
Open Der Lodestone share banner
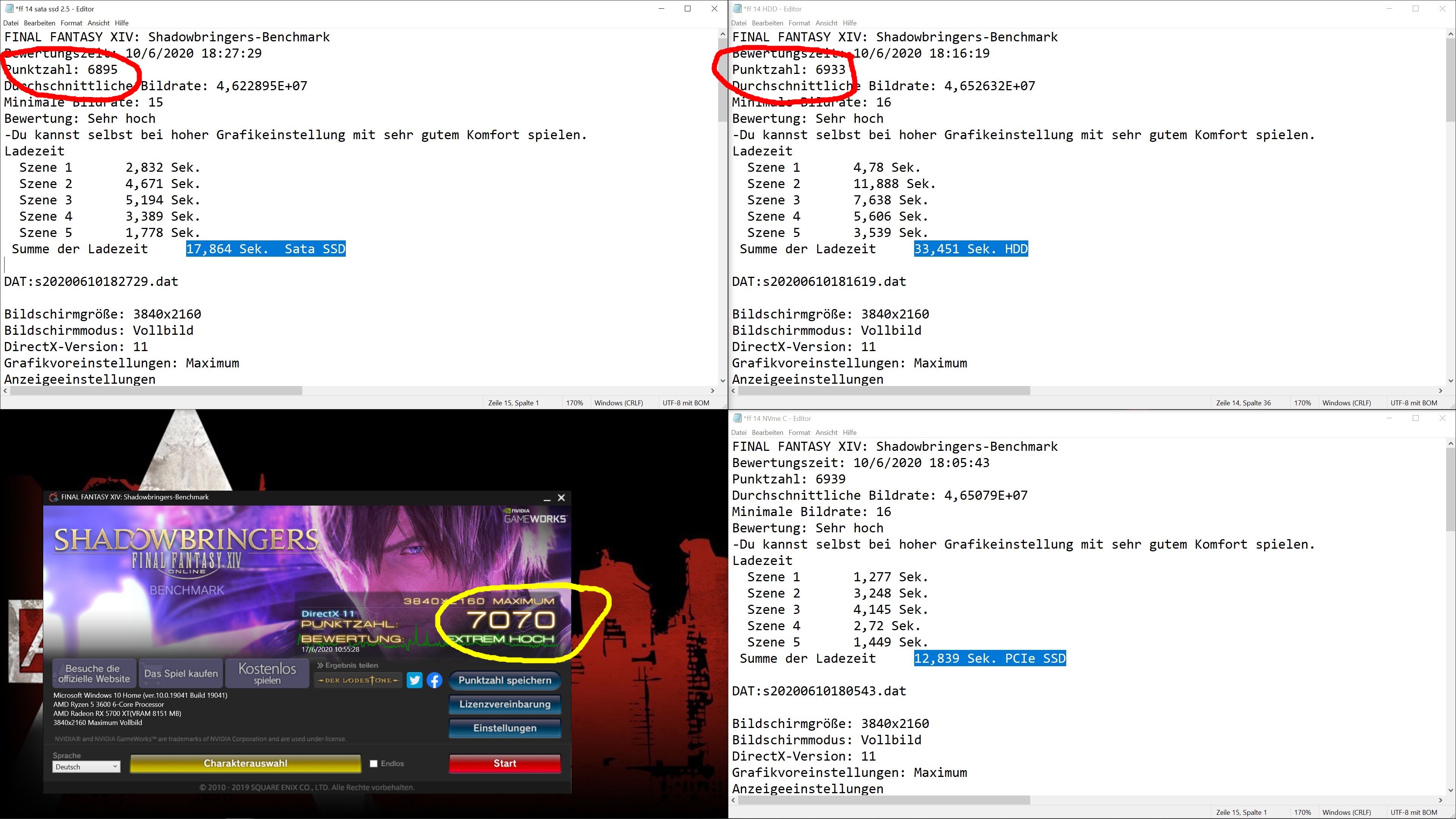[358, 680]
